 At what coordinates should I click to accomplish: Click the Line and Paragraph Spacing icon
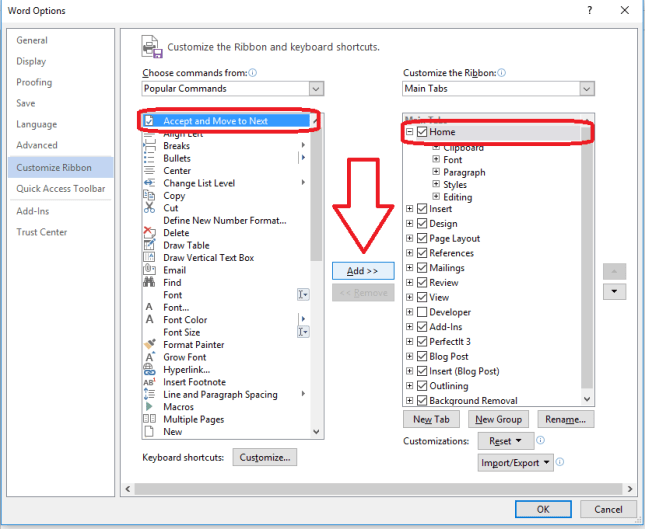click(149, 394)
